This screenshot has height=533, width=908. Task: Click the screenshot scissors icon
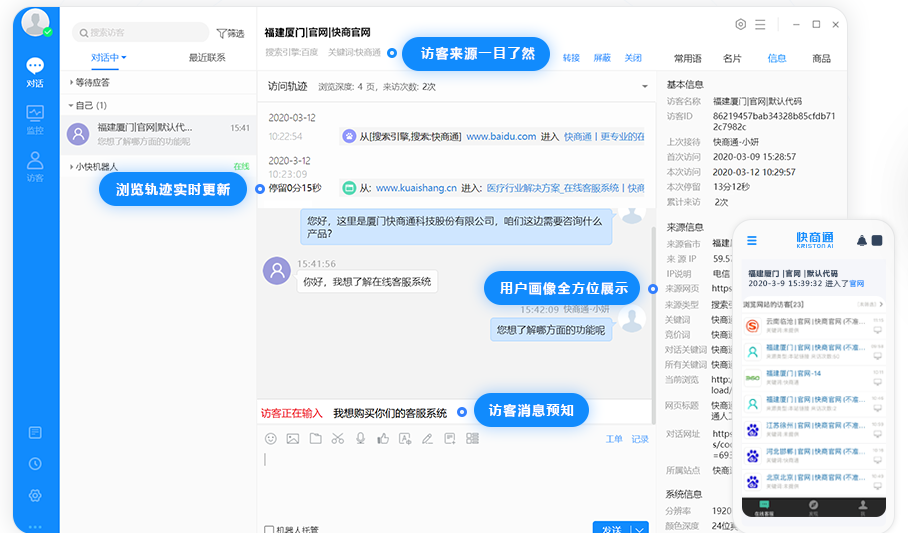click(337, 438)
